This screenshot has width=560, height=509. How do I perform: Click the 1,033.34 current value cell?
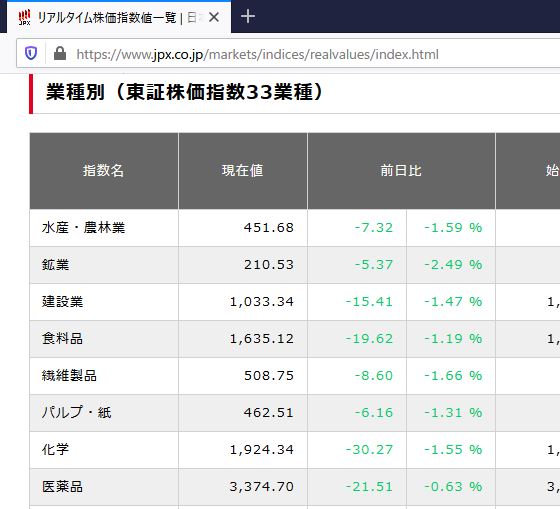click(243, 302)
